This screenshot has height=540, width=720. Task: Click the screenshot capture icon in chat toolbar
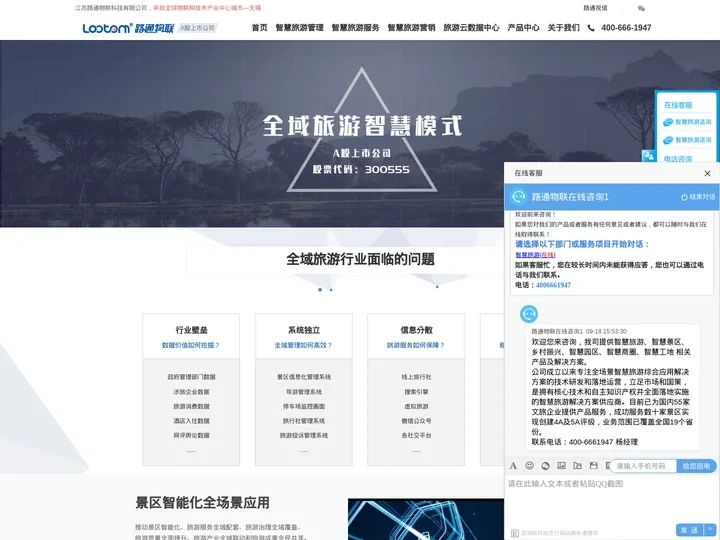pyautogui.click(x=545, y=466)
